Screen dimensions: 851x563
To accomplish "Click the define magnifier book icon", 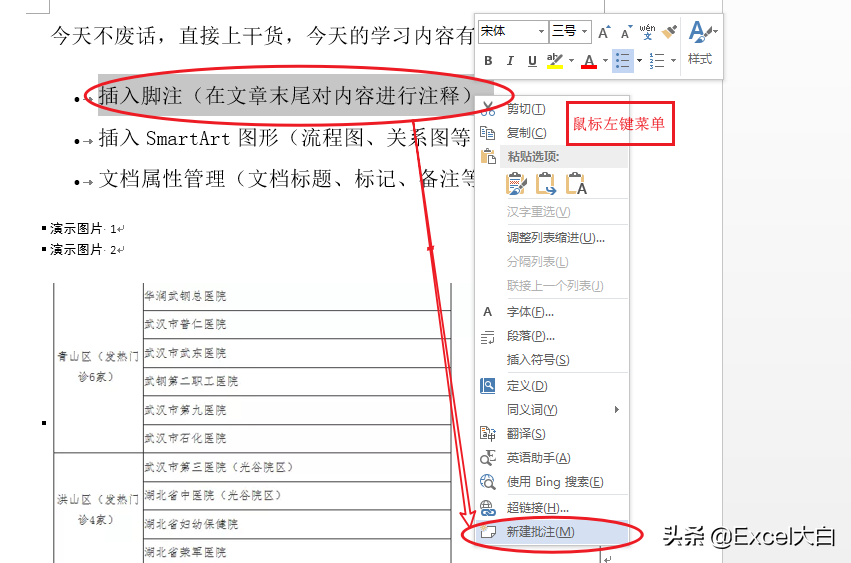I will pyautogui.click(x=487, y=385).
